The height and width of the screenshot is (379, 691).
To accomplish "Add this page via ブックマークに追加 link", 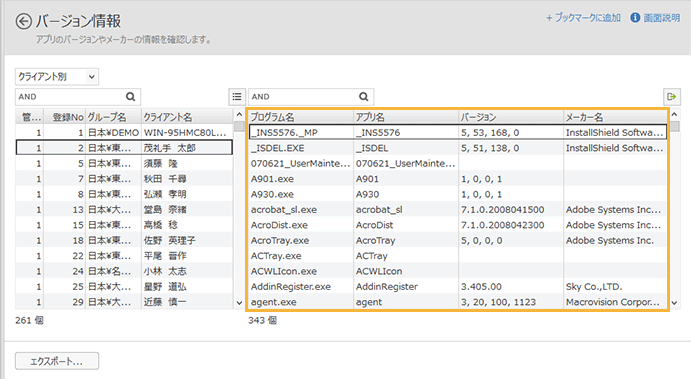I will pos(583,18).
